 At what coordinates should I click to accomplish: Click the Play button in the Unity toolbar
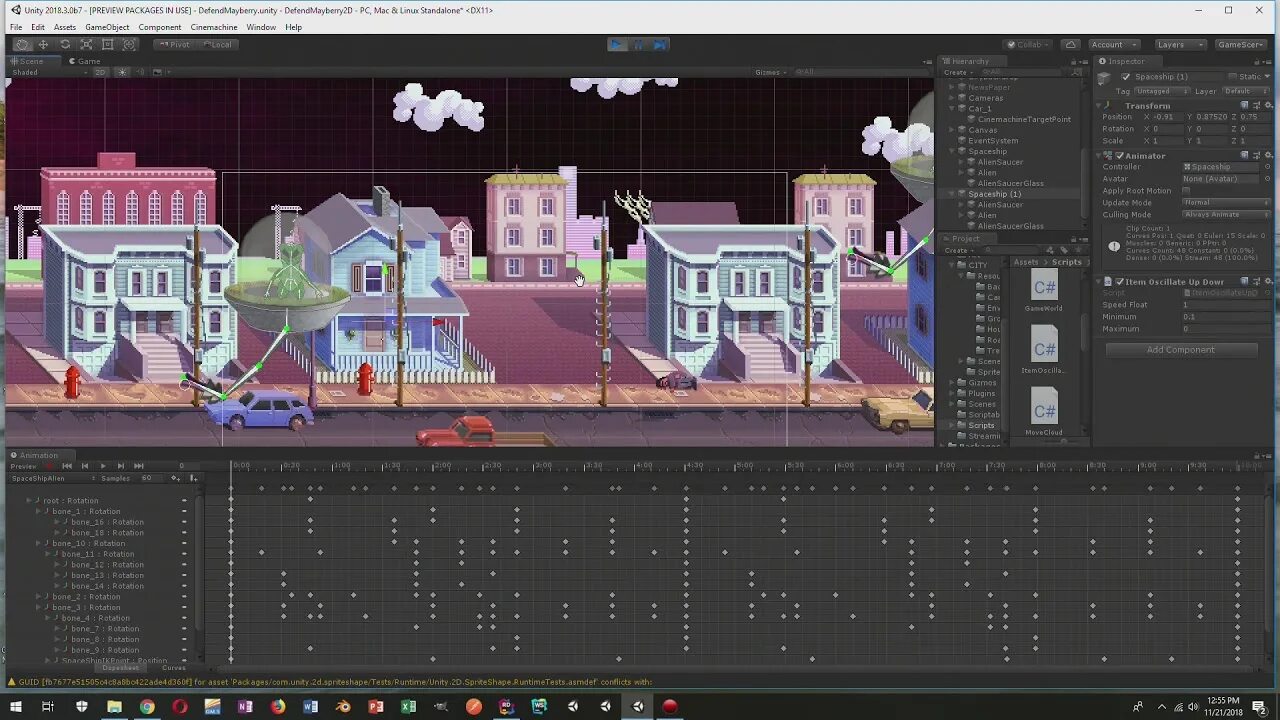pos(617,44)
